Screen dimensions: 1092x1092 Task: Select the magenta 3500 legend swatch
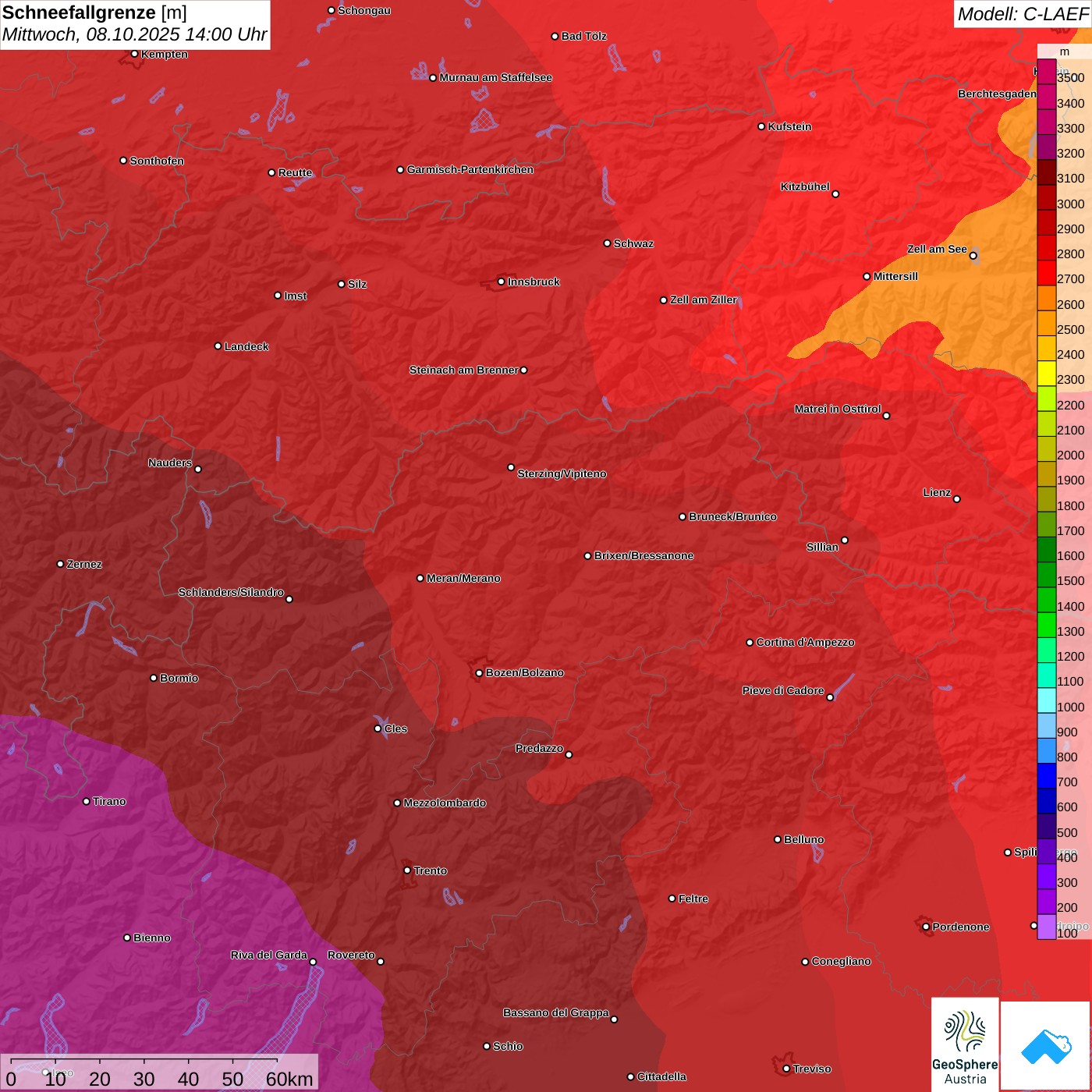1047,72
